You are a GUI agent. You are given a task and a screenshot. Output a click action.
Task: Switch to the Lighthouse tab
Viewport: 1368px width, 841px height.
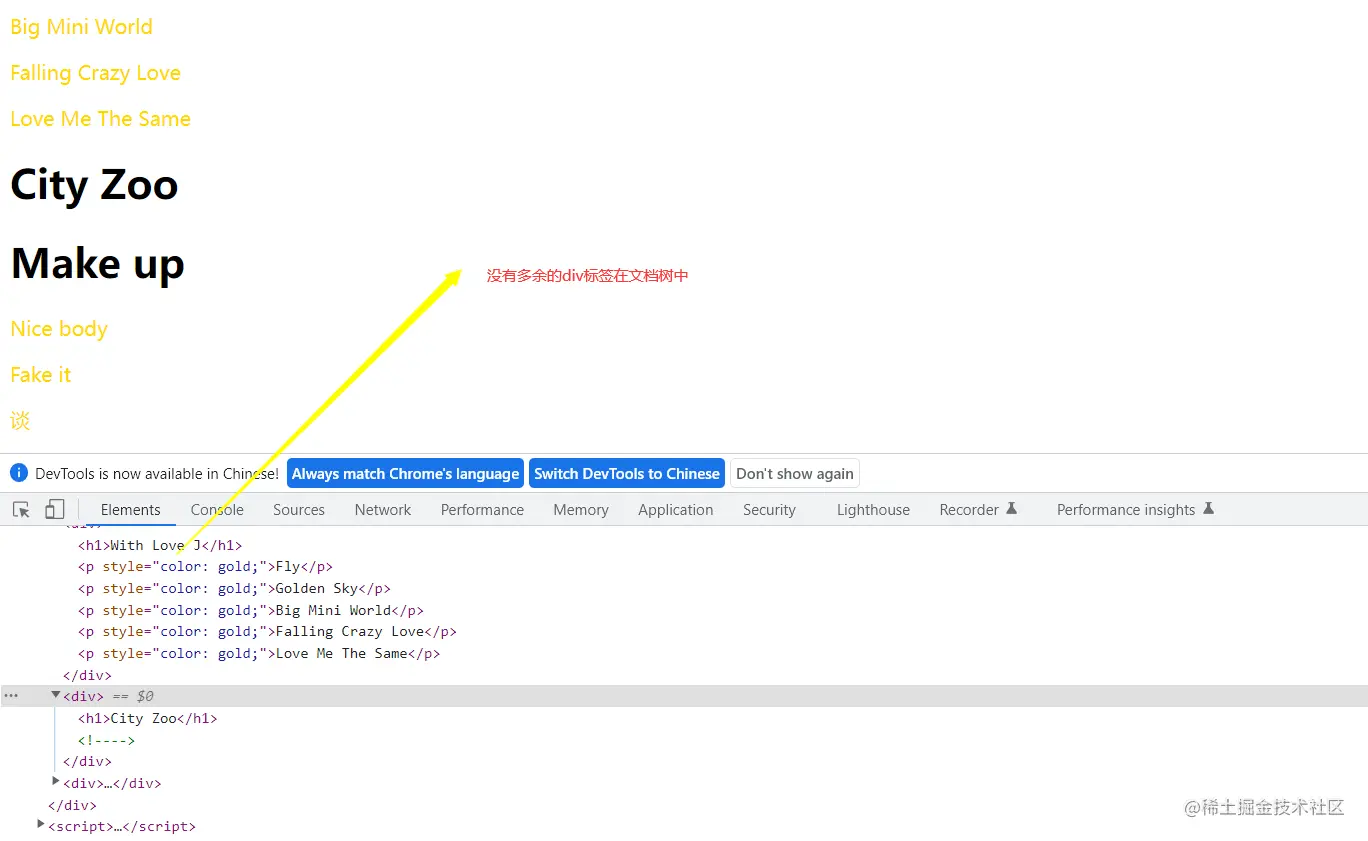tap(873, 510)
